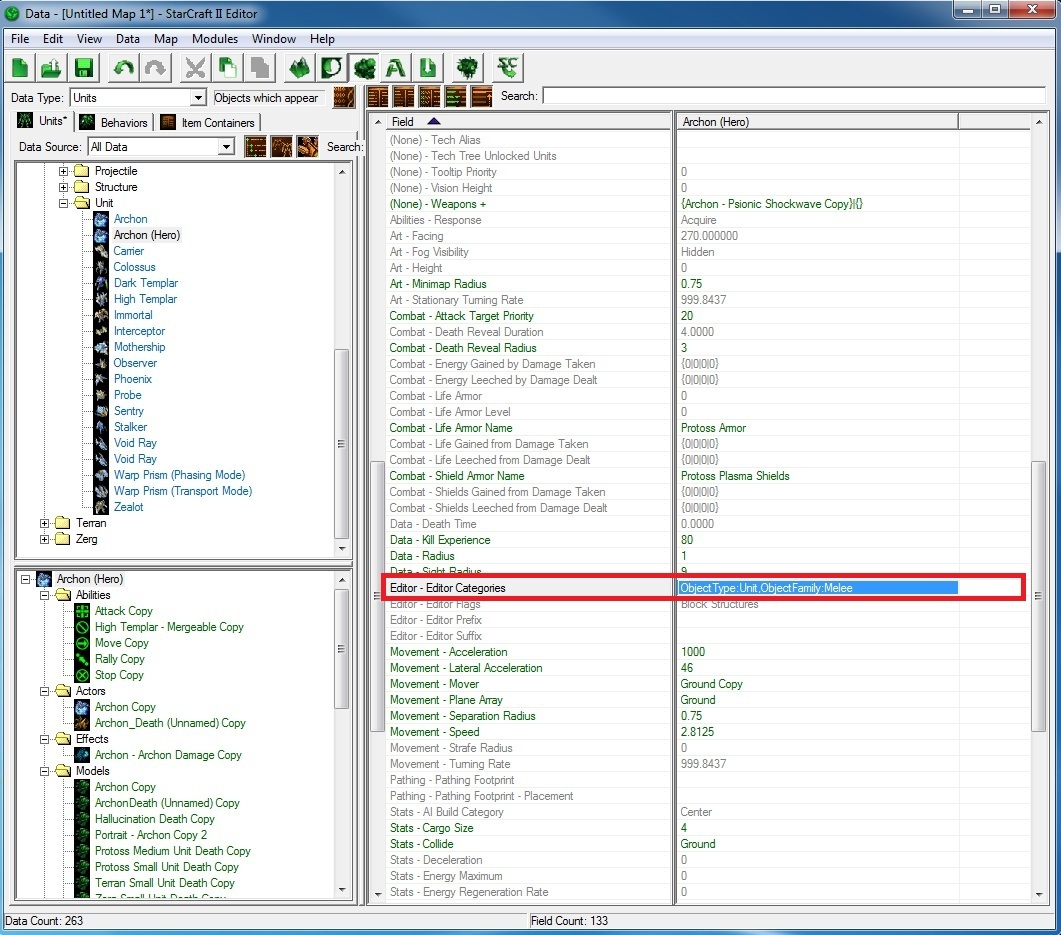Image resolution: width=1061 pixels, height=935 pixels.
Task: Click the Archon (Hero) column header
Action: tap(817, 122)
